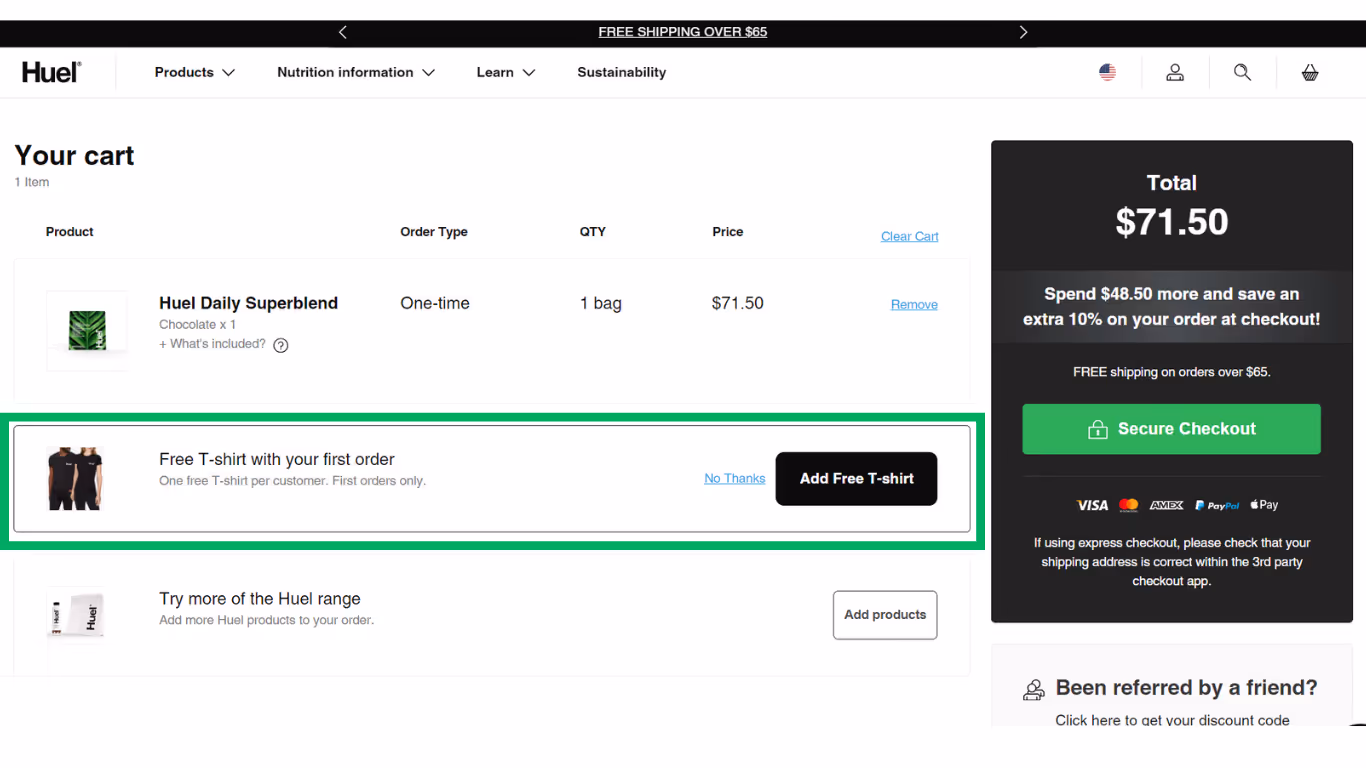Click the Visa payment logo
This screenshot has height=768, width=1366.
tap(1092, 505)
